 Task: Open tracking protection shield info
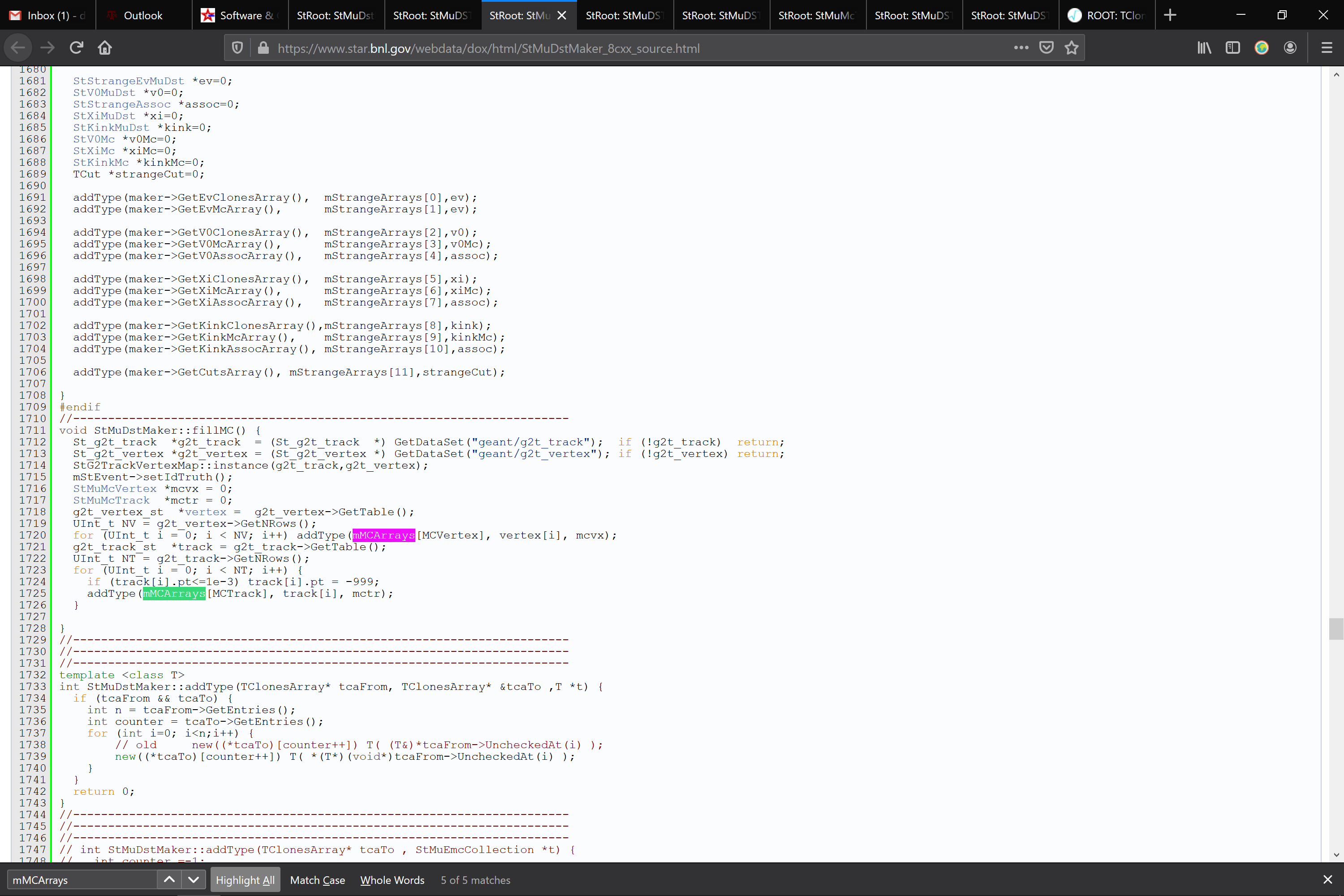point(238,48)
